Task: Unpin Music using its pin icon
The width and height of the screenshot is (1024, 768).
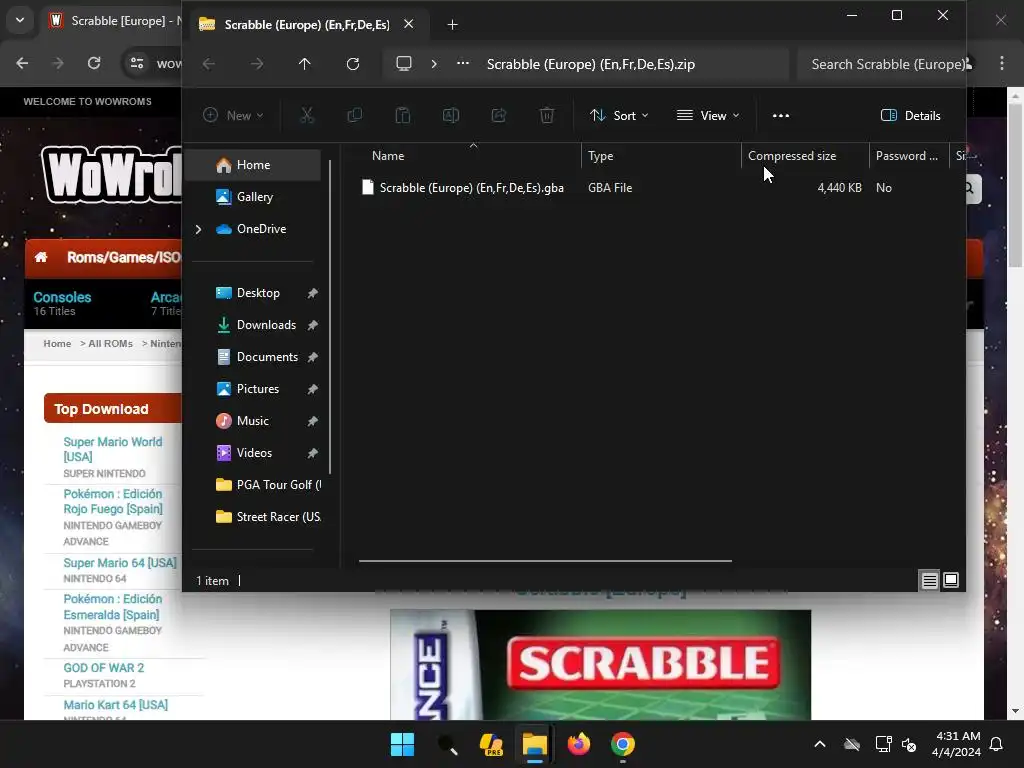Action: (312, 421)
